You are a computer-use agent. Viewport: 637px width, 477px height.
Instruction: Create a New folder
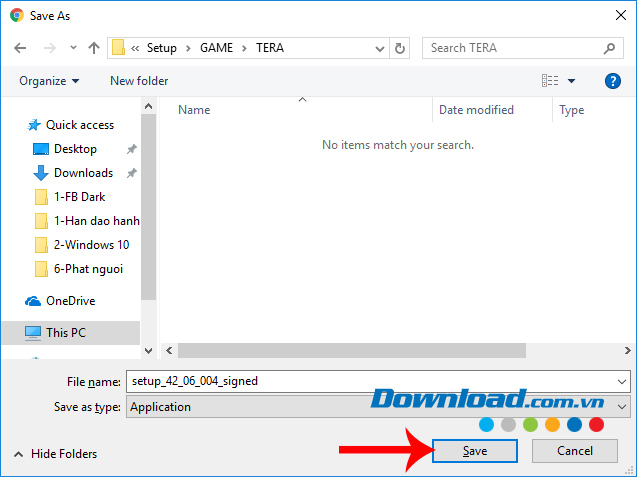point(139,81)
